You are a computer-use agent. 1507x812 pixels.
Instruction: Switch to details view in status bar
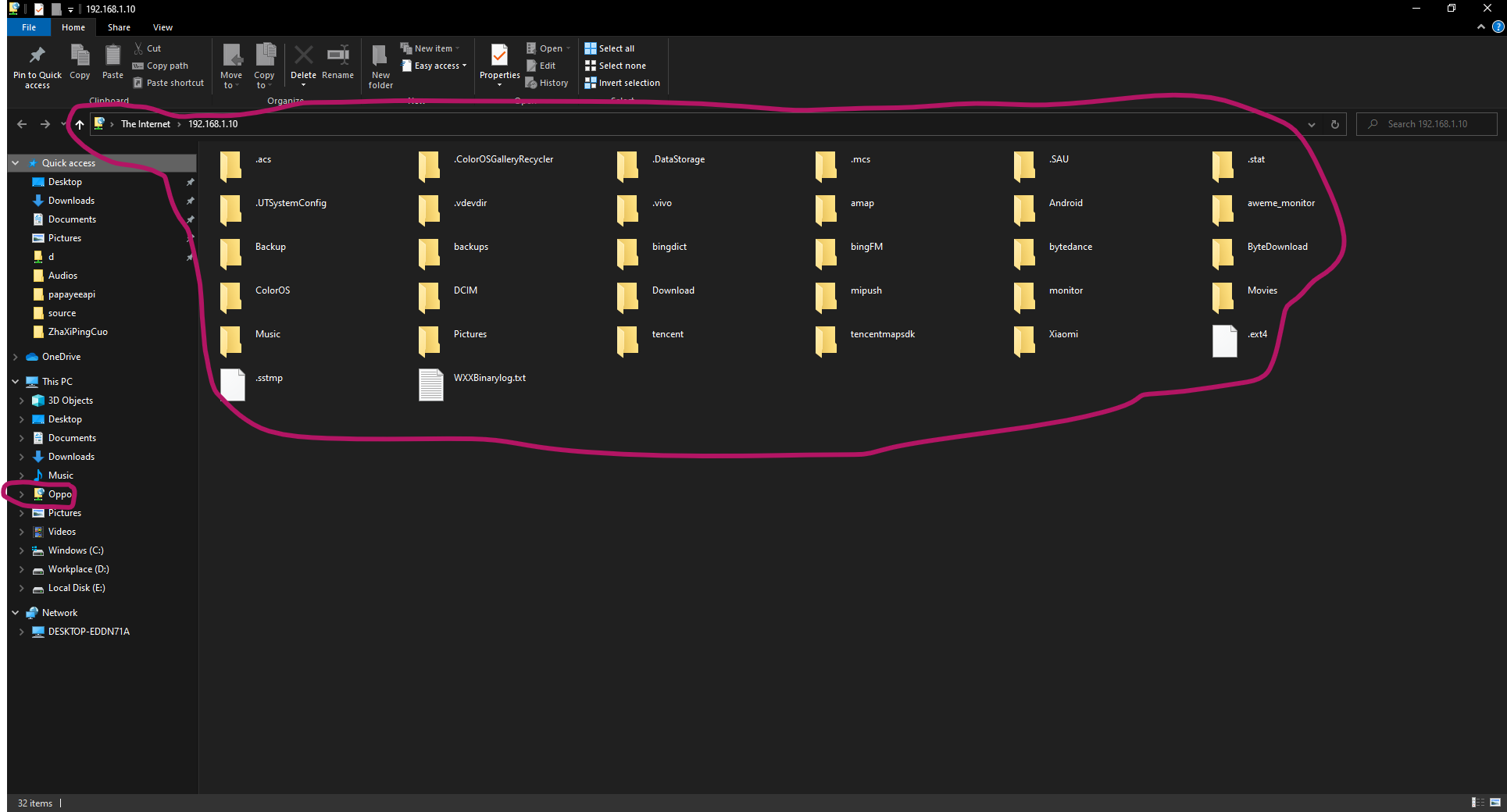[1477, 803]
